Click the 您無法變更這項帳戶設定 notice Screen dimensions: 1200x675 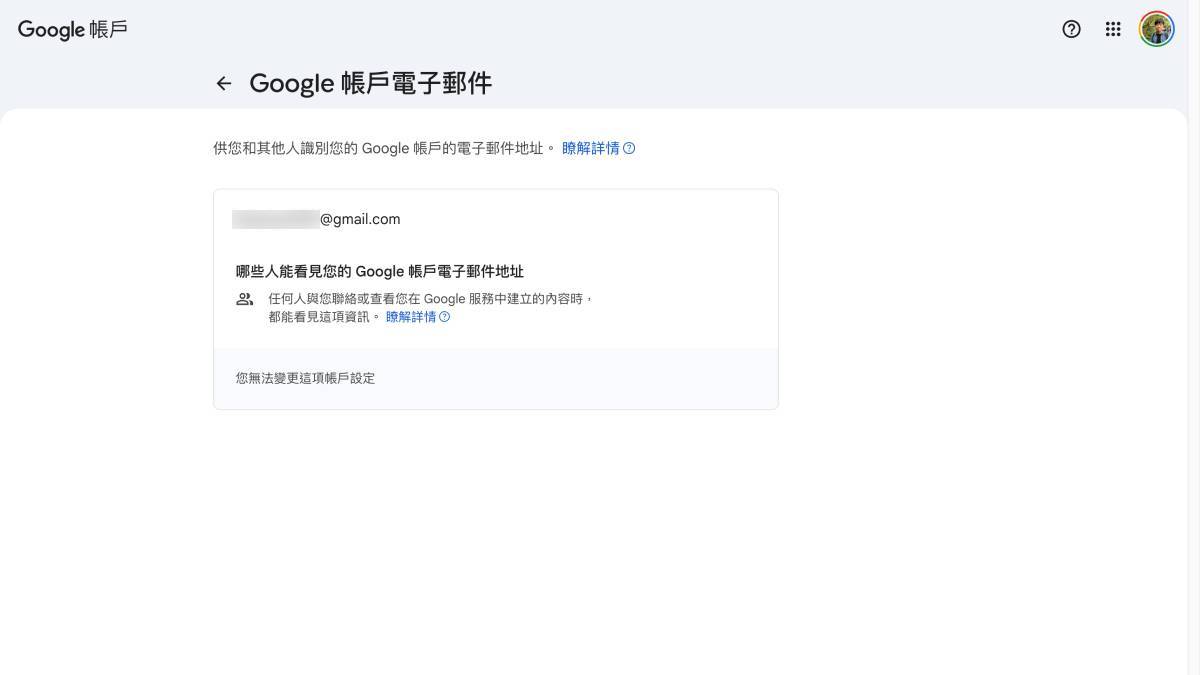[306, 378]
